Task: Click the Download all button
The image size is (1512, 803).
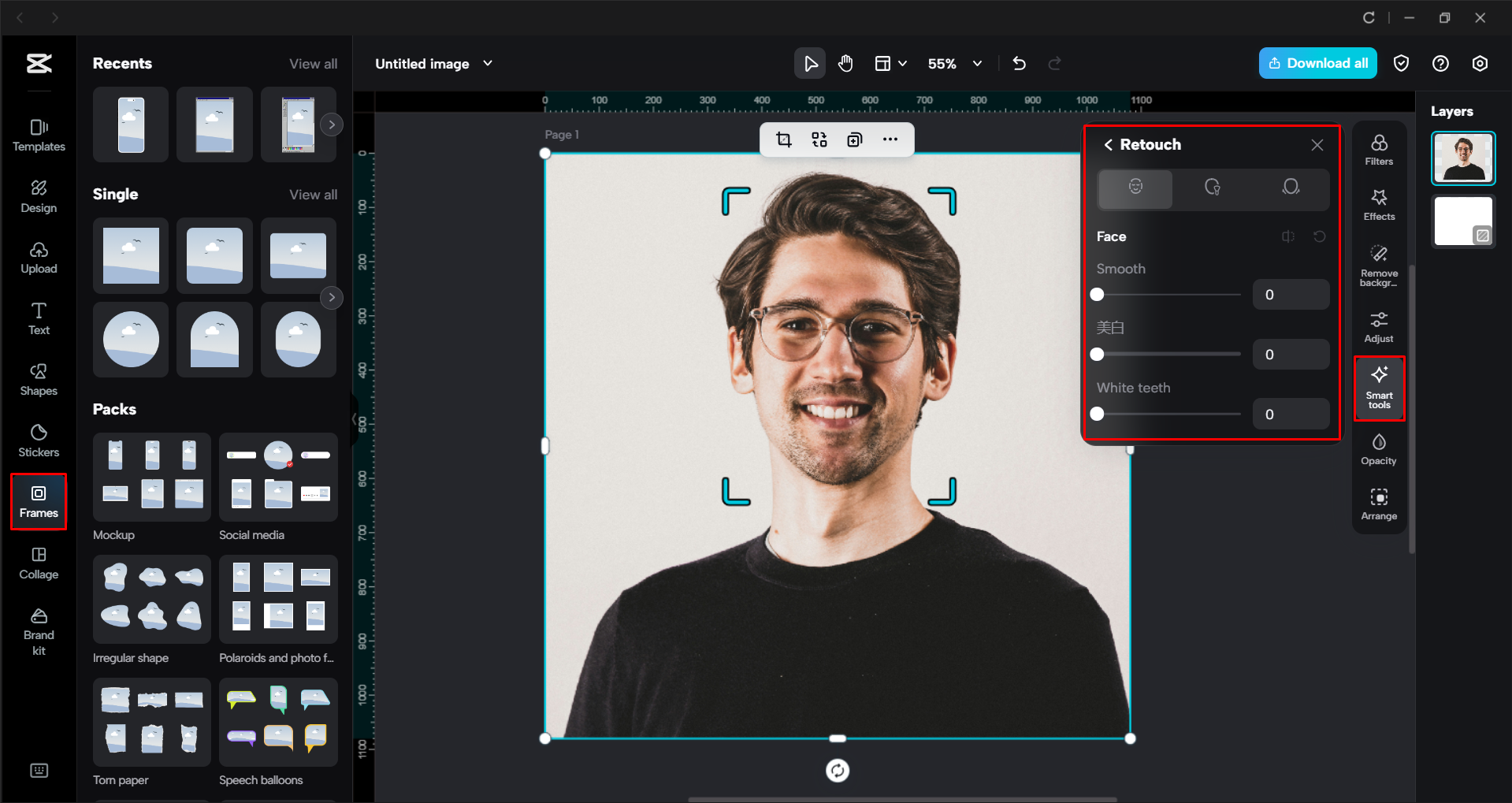Action: pyautogui.click(x=1317, y=63)
